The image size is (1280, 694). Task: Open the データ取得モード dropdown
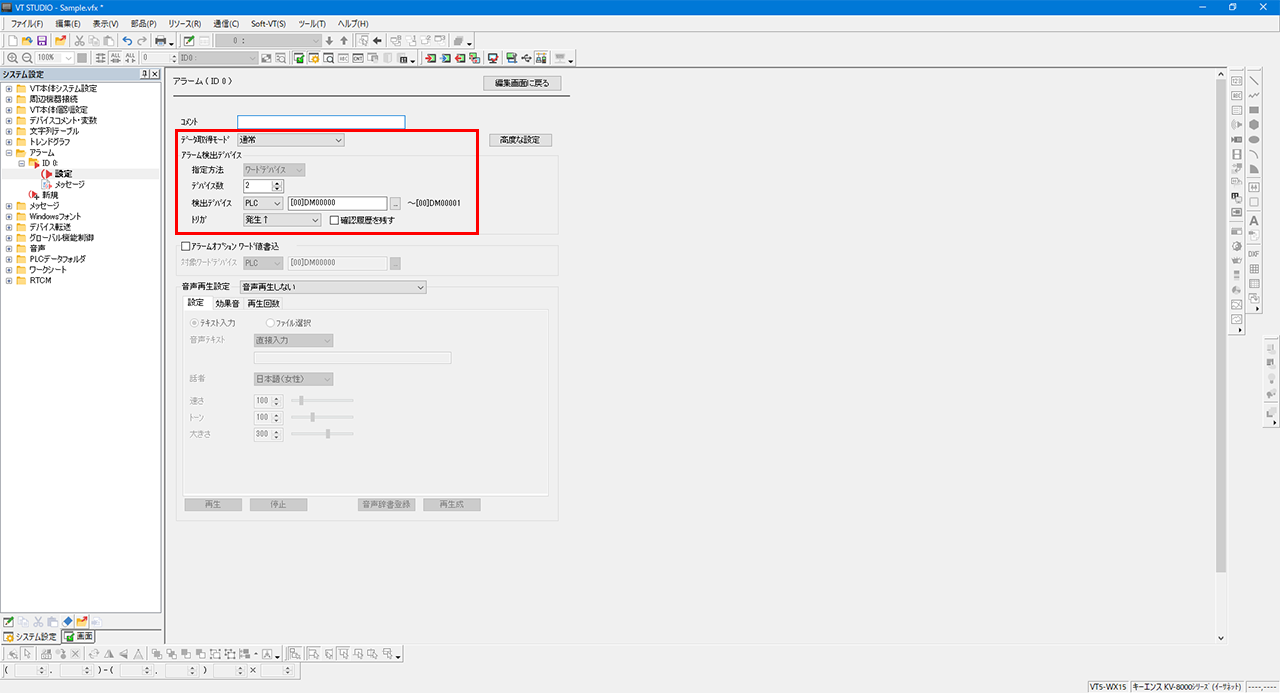[291, 141]
